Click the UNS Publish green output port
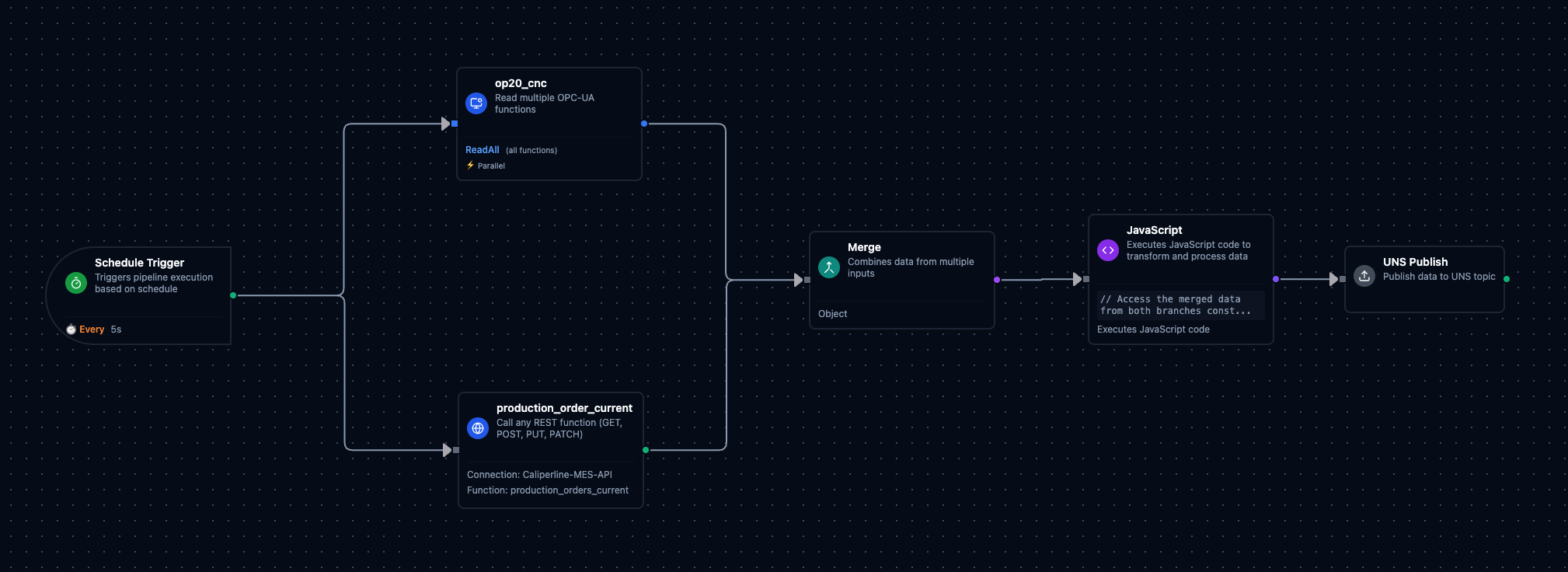The height and width of the screenshot is (572, 1568). coord(1507,279)
